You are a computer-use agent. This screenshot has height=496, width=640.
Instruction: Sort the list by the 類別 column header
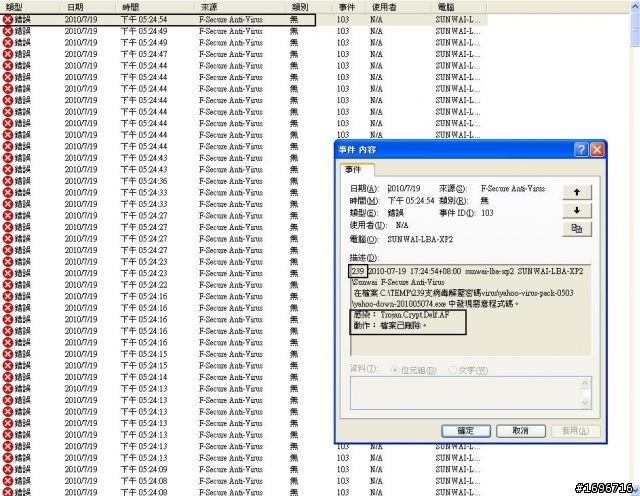coord(309,7)
